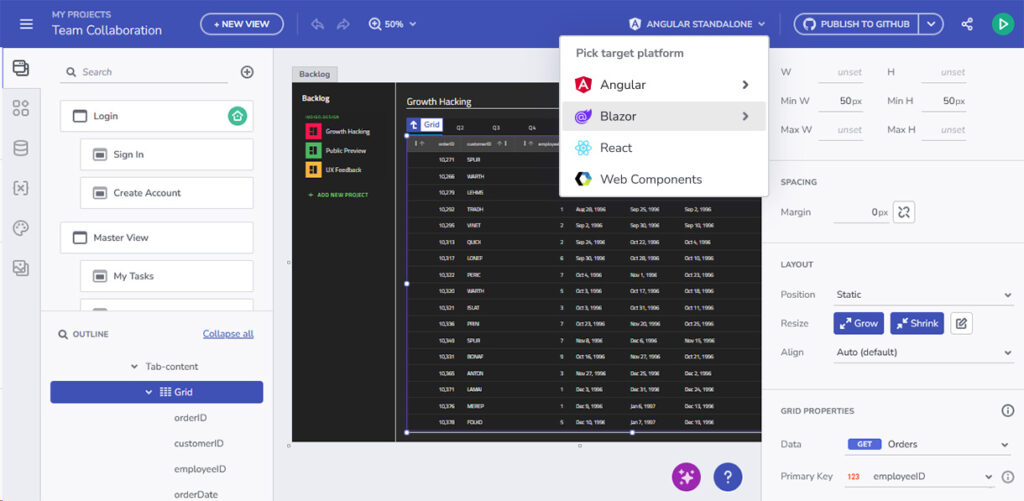This screenshot has width=1024, height=501.
Task: Open the Create Account view
Action: [x=167, y=193]
